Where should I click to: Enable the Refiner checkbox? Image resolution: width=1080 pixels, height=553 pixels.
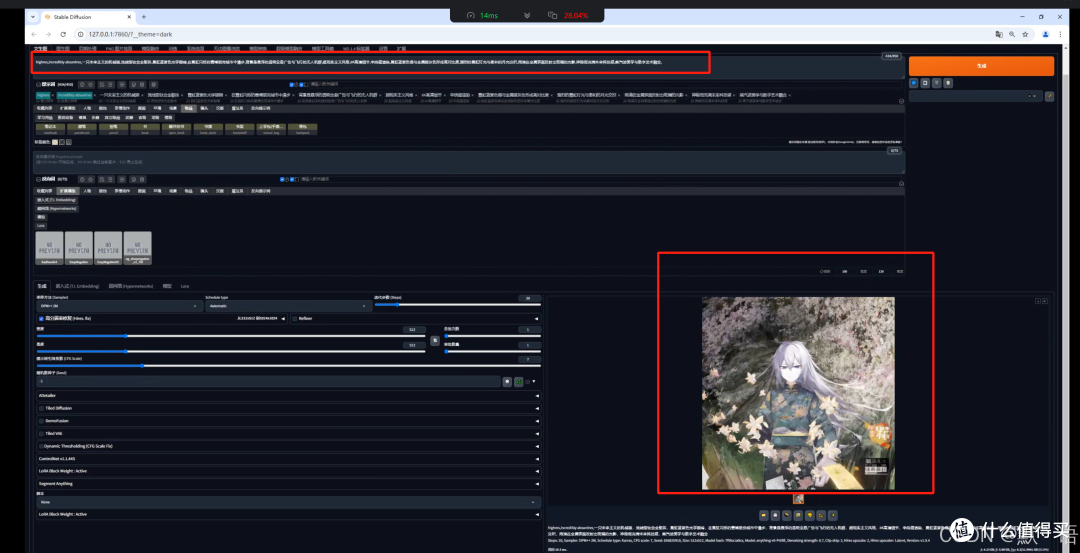pos(295,319)
